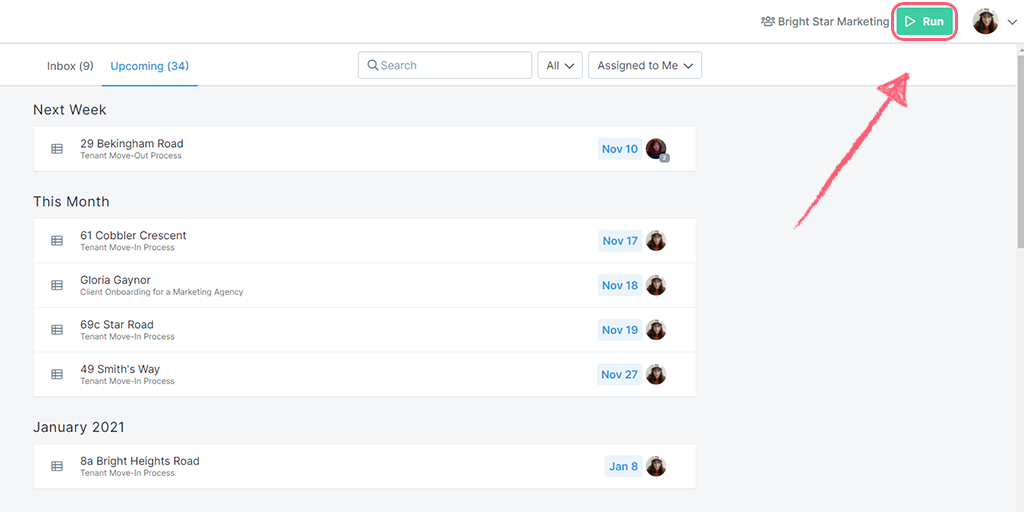
Task: Click the checklist icon beside 29 Bekingham Road
Action: click(57, 149)
